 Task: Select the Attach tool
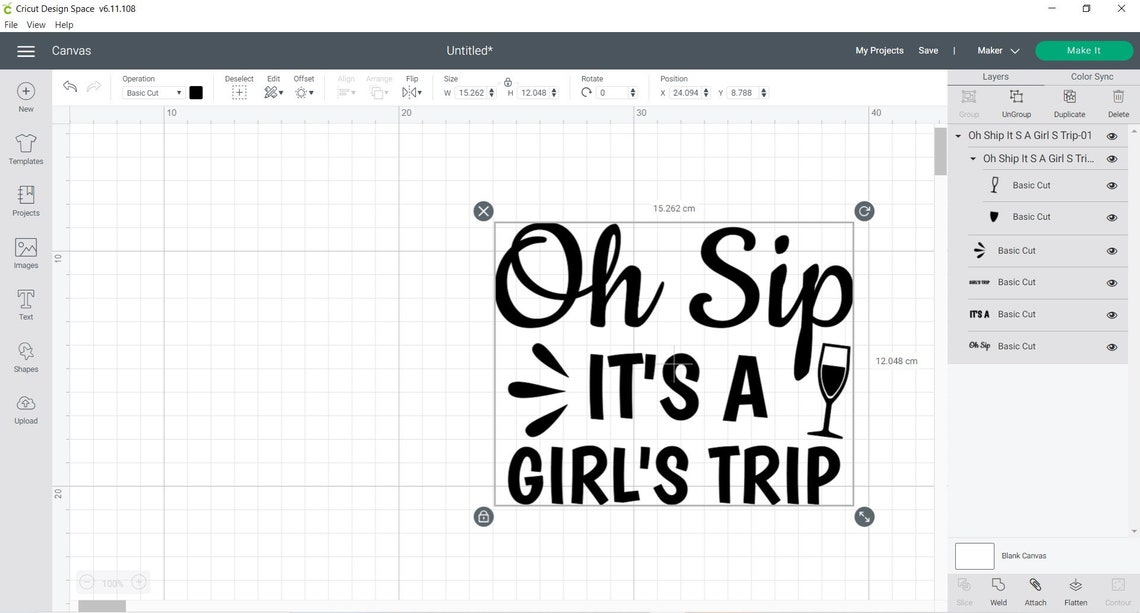click(x=1036, y=590)
